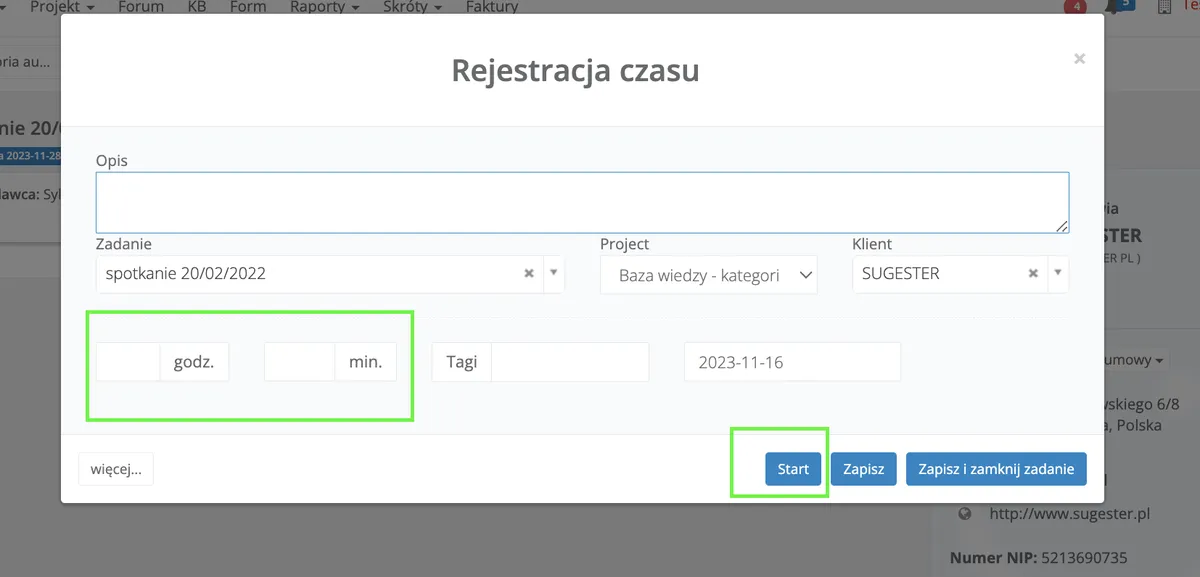
Task: Clear the Zadanie selection with its x
Action: (x=529, y=273)
